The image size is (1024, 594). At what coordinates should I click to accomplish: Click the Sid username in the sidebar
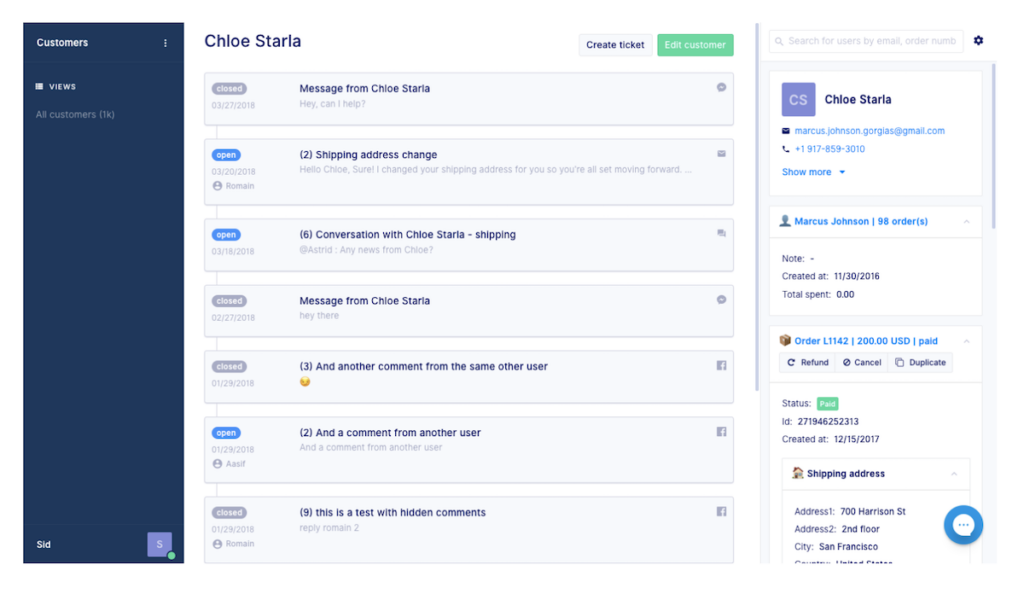pos(44,545)
